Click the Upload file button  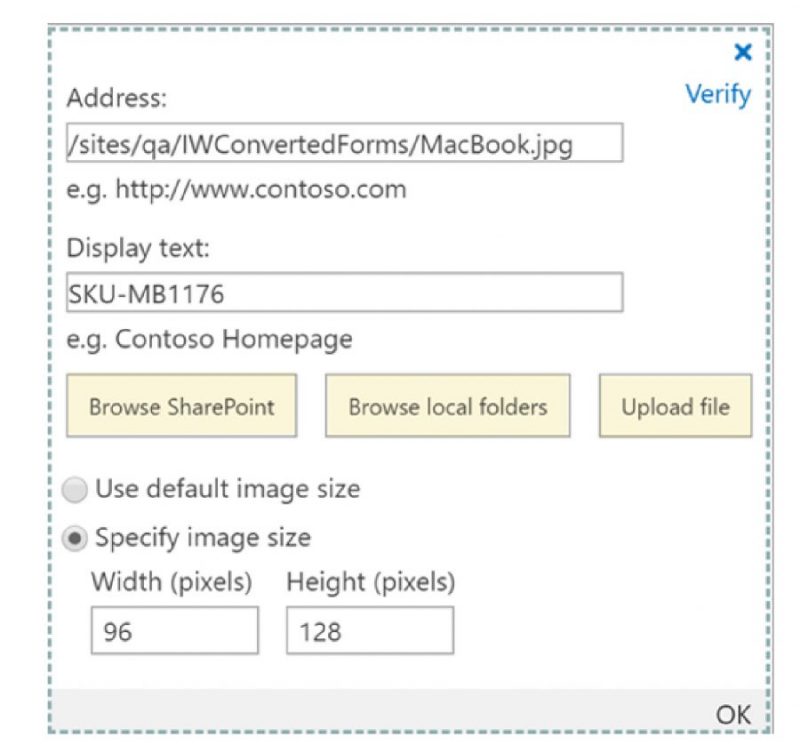pos(675,406)
